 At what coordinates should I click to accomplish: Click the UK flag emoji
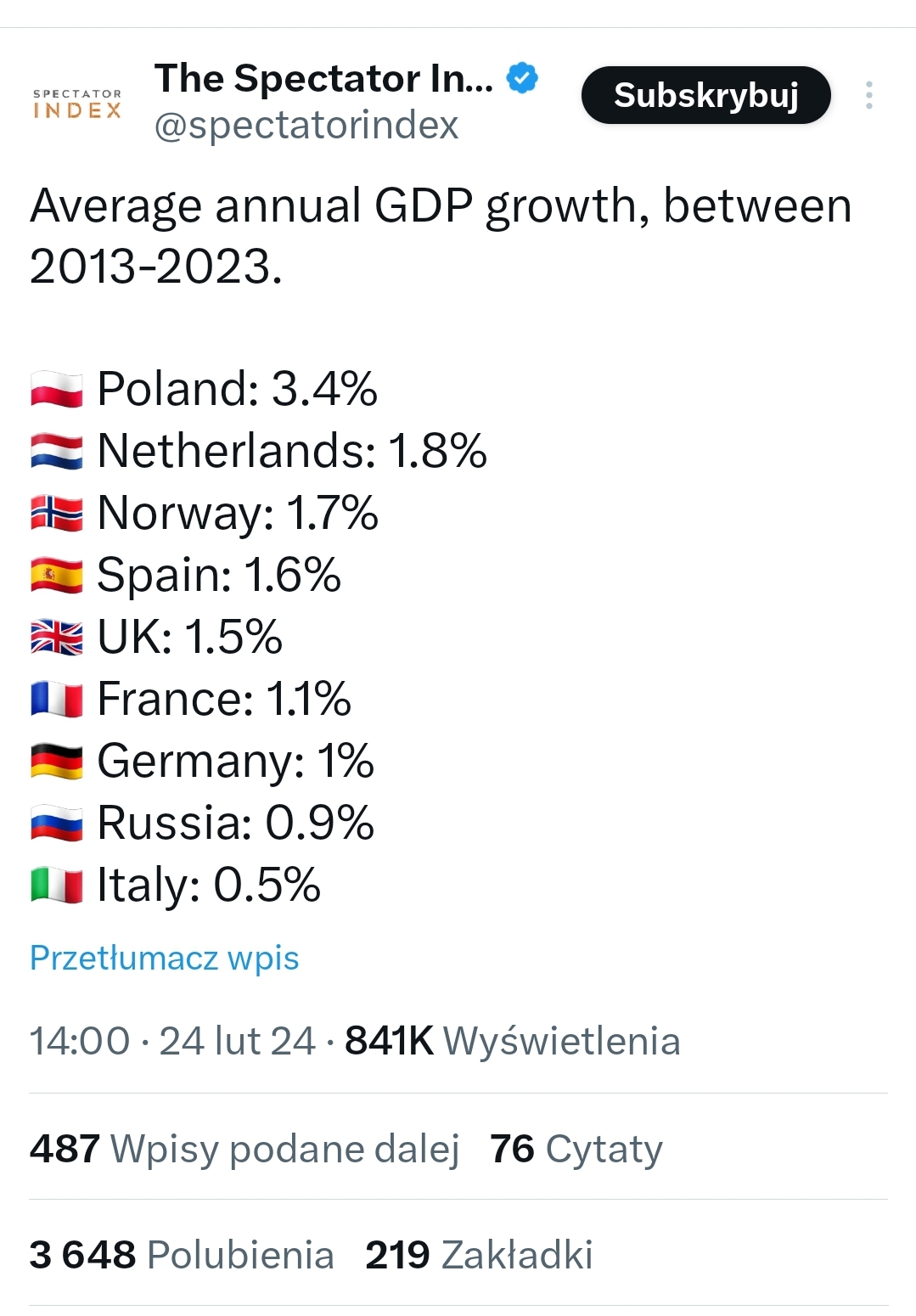click(x=57, y=638)
